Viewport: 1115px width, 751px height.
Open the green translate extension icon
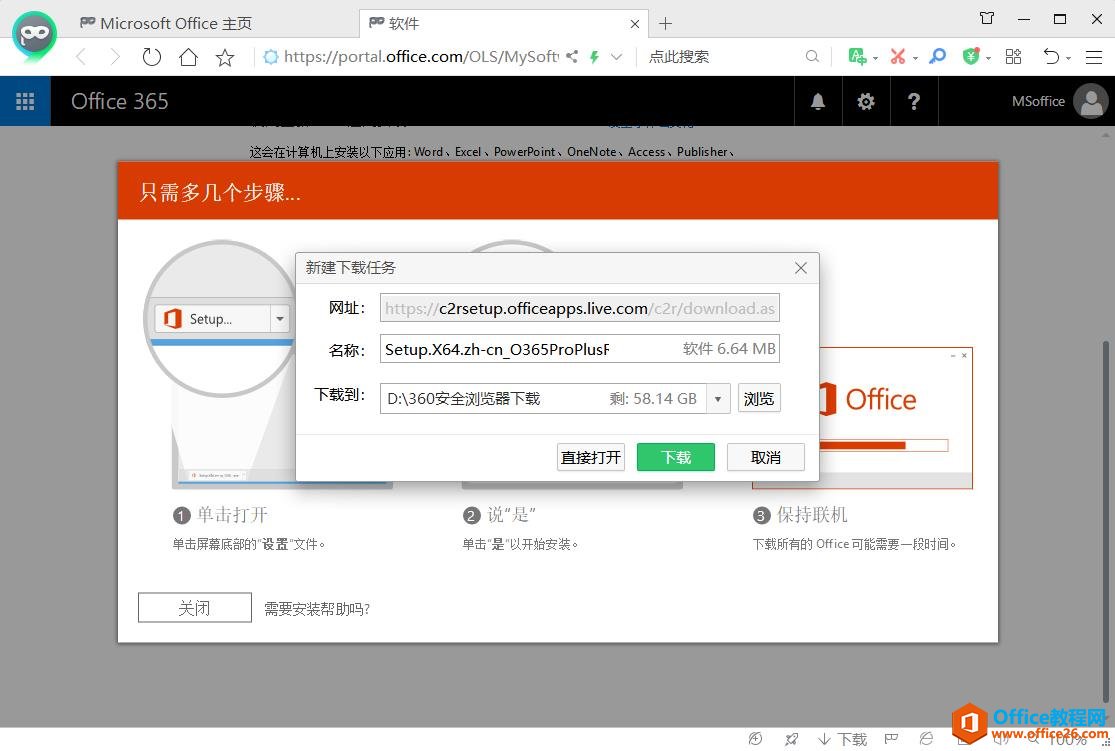click(858, 56)
